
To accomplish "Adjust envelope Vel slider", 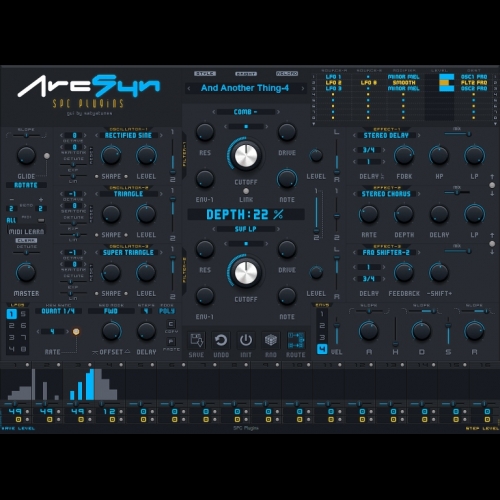I will [337, 330].
